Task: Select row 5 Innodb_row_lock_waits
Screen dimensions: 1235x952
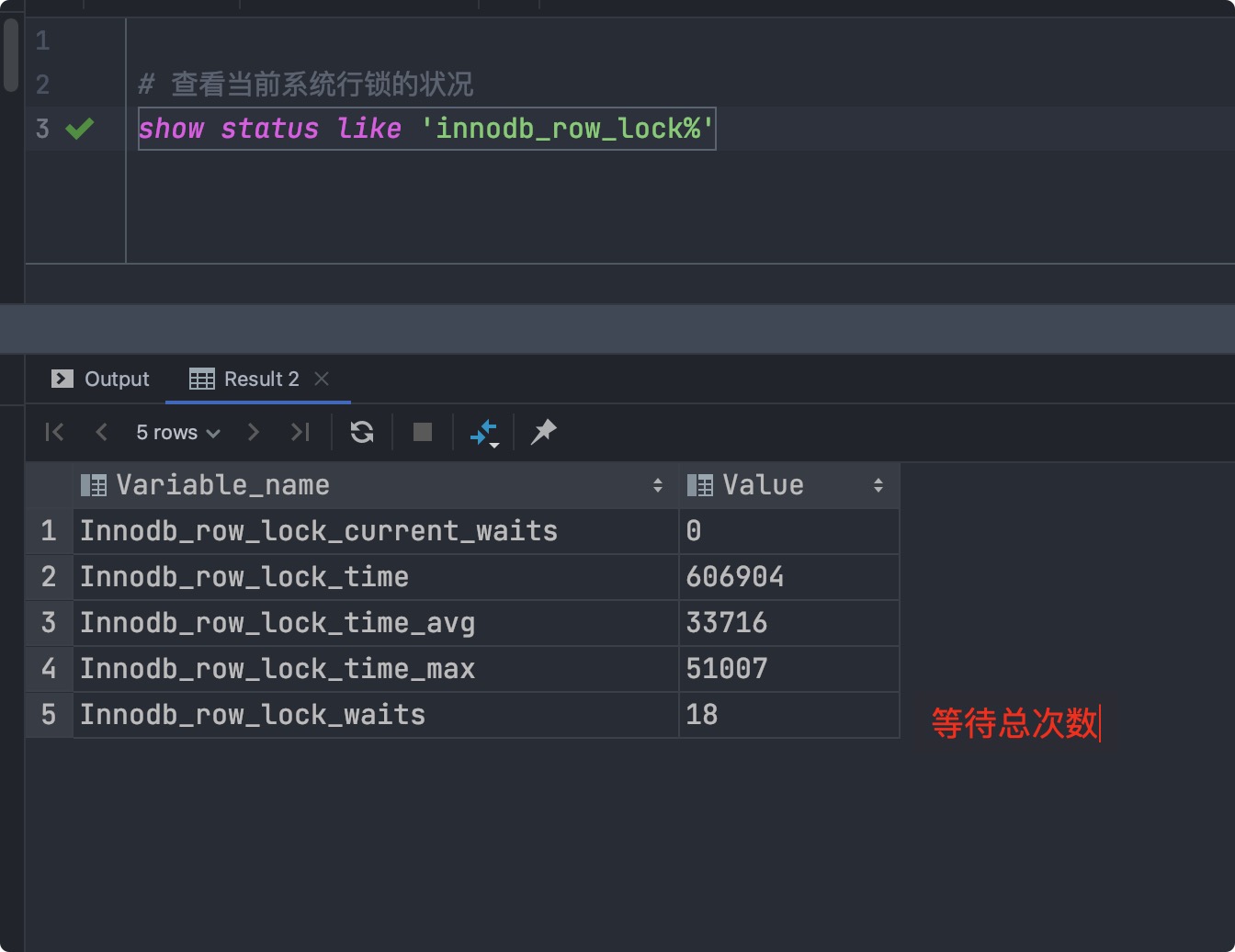Action: point(252,715)
